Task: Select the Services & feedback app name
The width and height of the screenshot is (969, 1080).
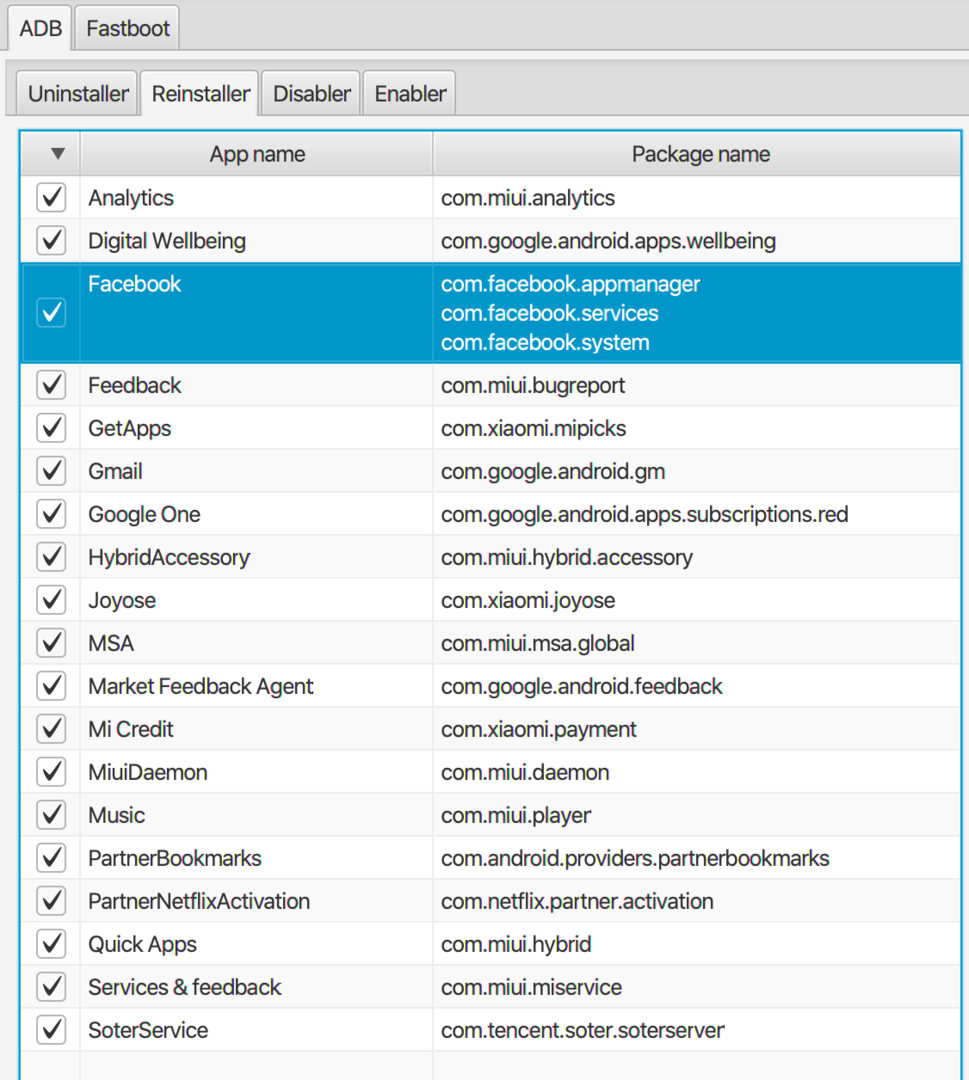Action: (x=185, y=987)
